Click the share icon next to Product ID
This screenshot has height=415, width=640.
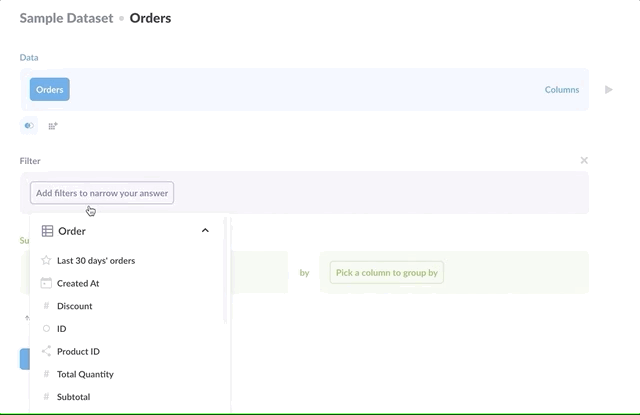pyautogui.click(x=46, y=352)
